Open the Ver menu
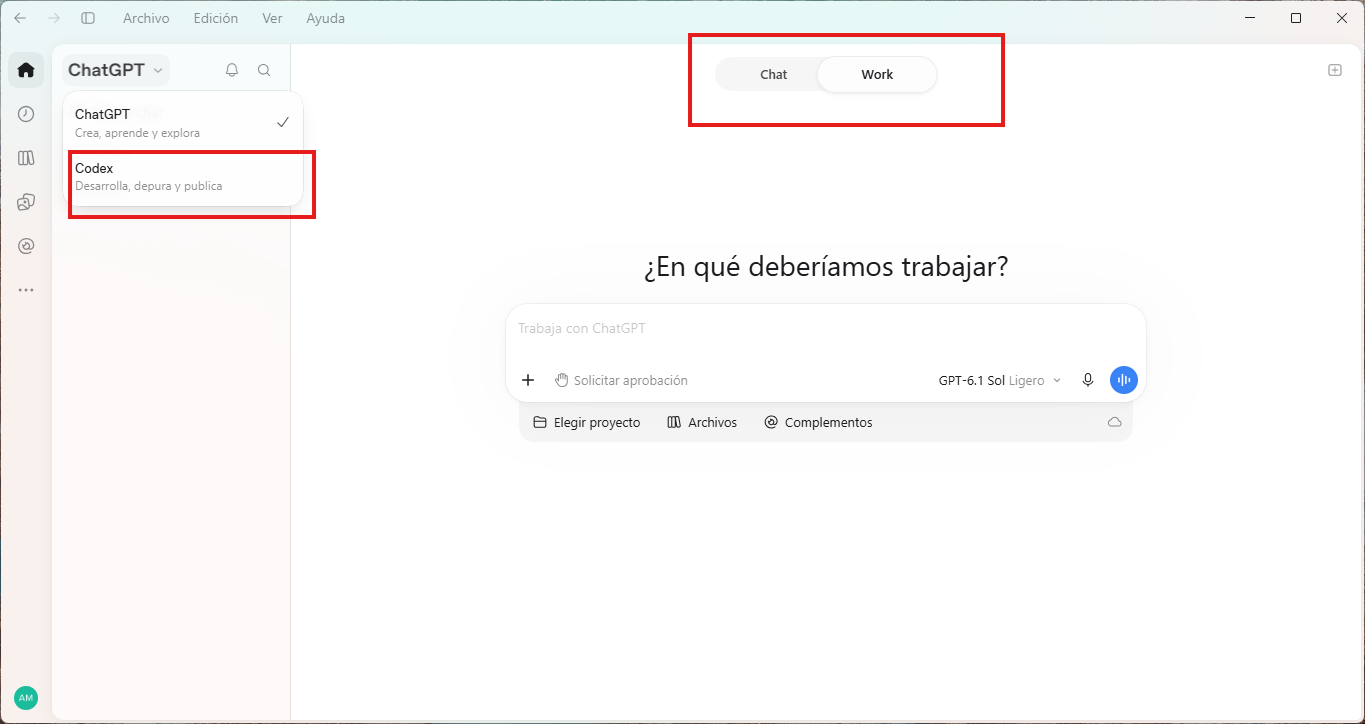The height and width of the screenshot is (724, 1365). point(272,18)
